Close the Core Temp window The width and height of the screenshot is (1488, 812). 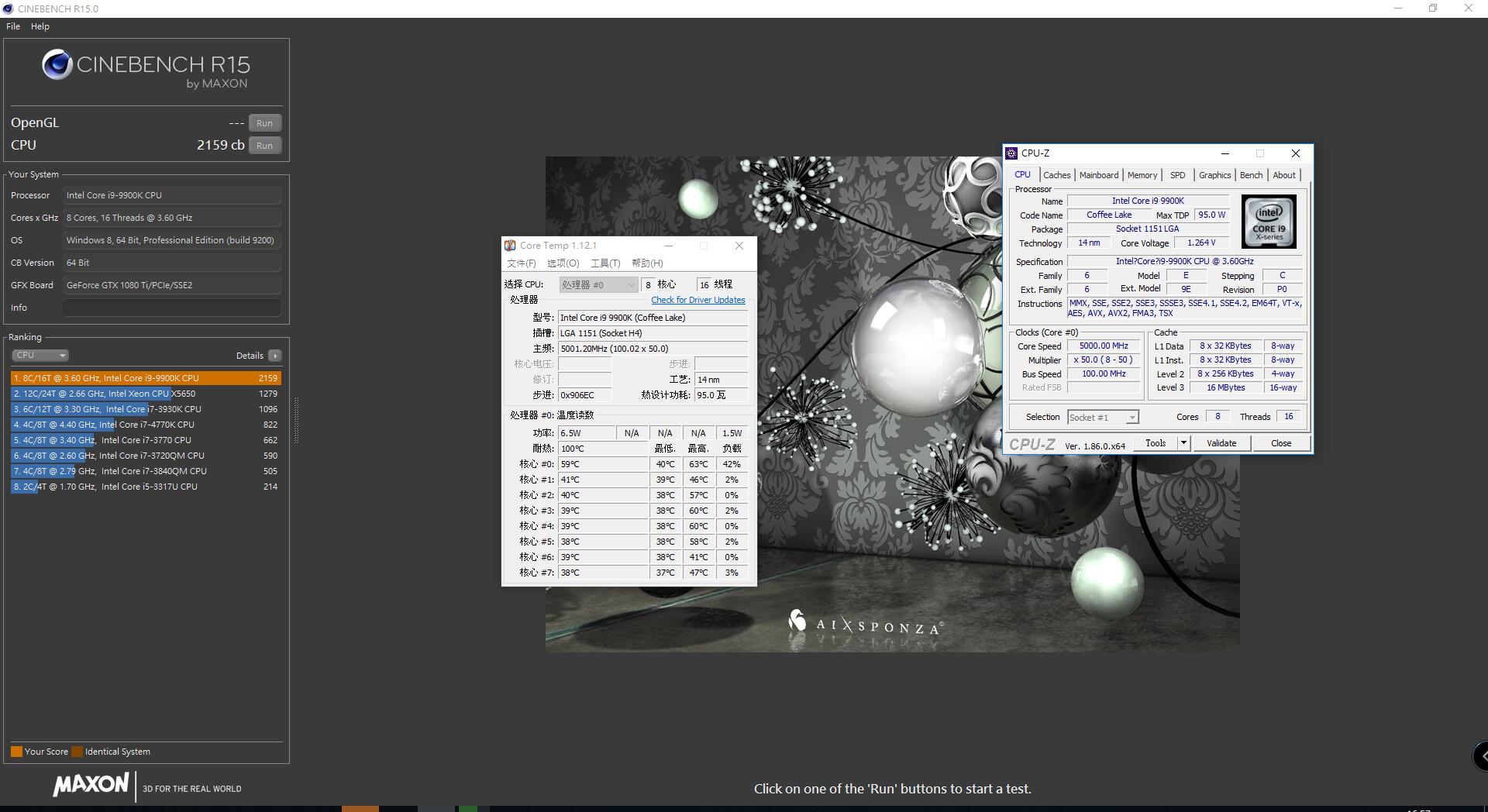tap(739, 246)
